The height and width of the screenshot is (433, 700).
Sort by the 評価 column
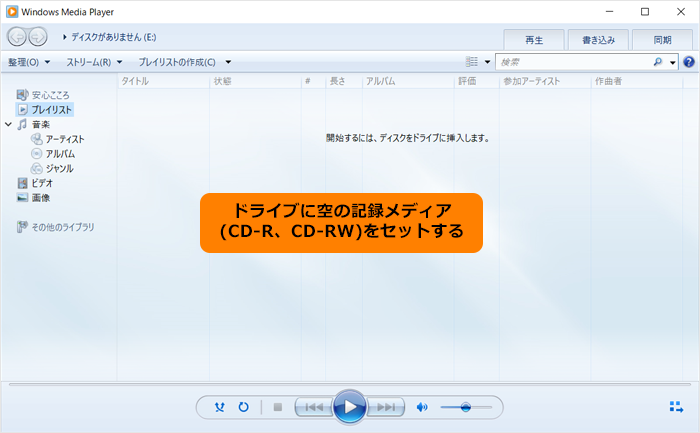pos(477,81)
